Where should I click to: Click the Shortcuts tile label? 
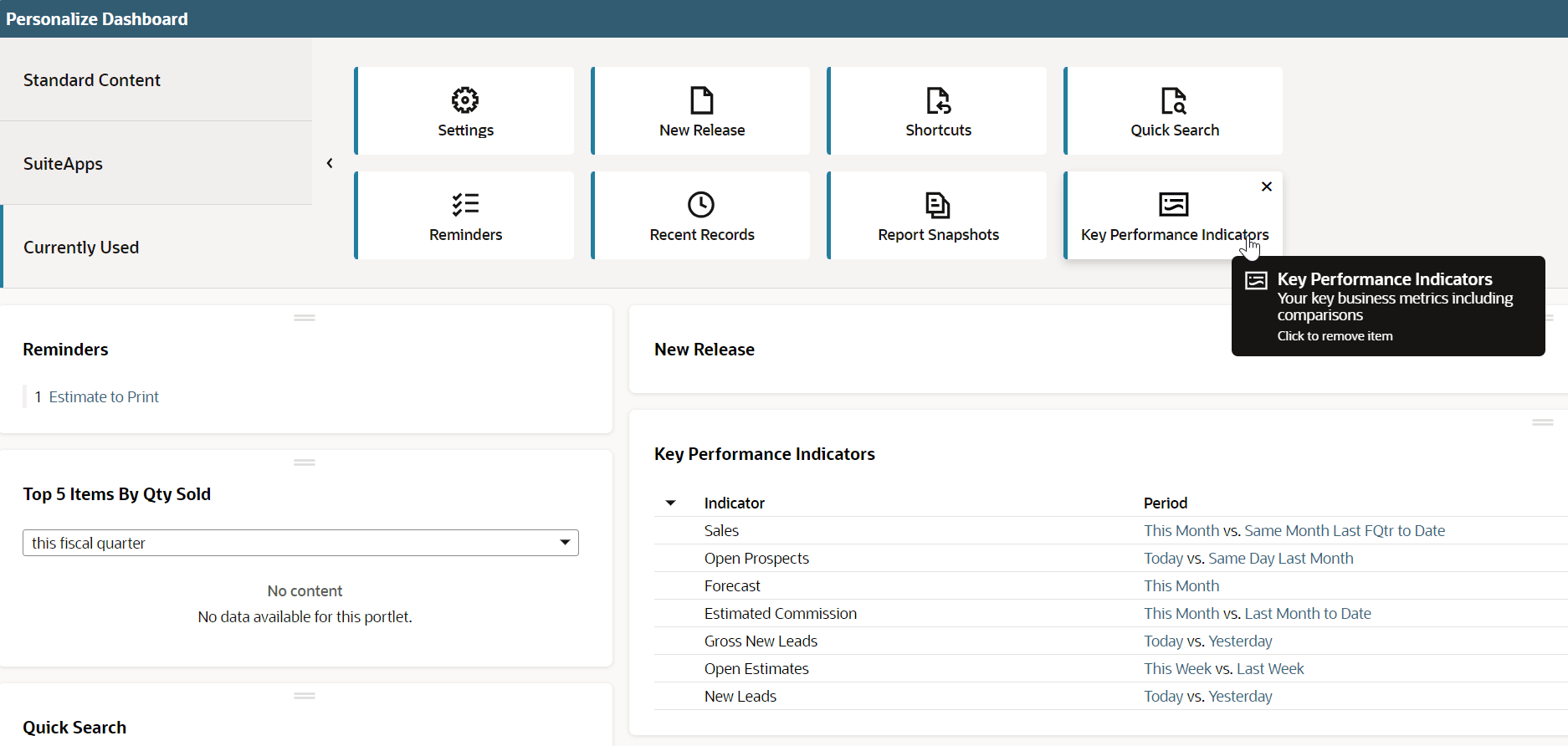coord(938,130)
